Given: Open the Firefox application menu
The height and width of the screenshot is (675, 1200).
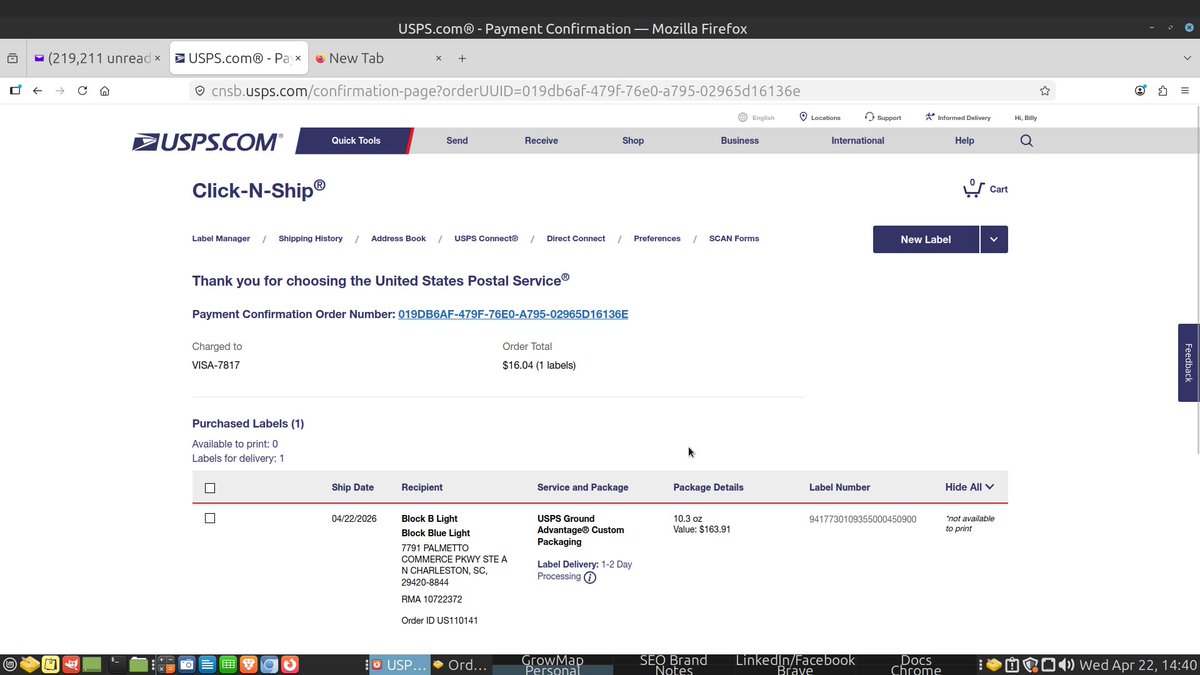Looking at the screenshot, I should pos(1185,90).
